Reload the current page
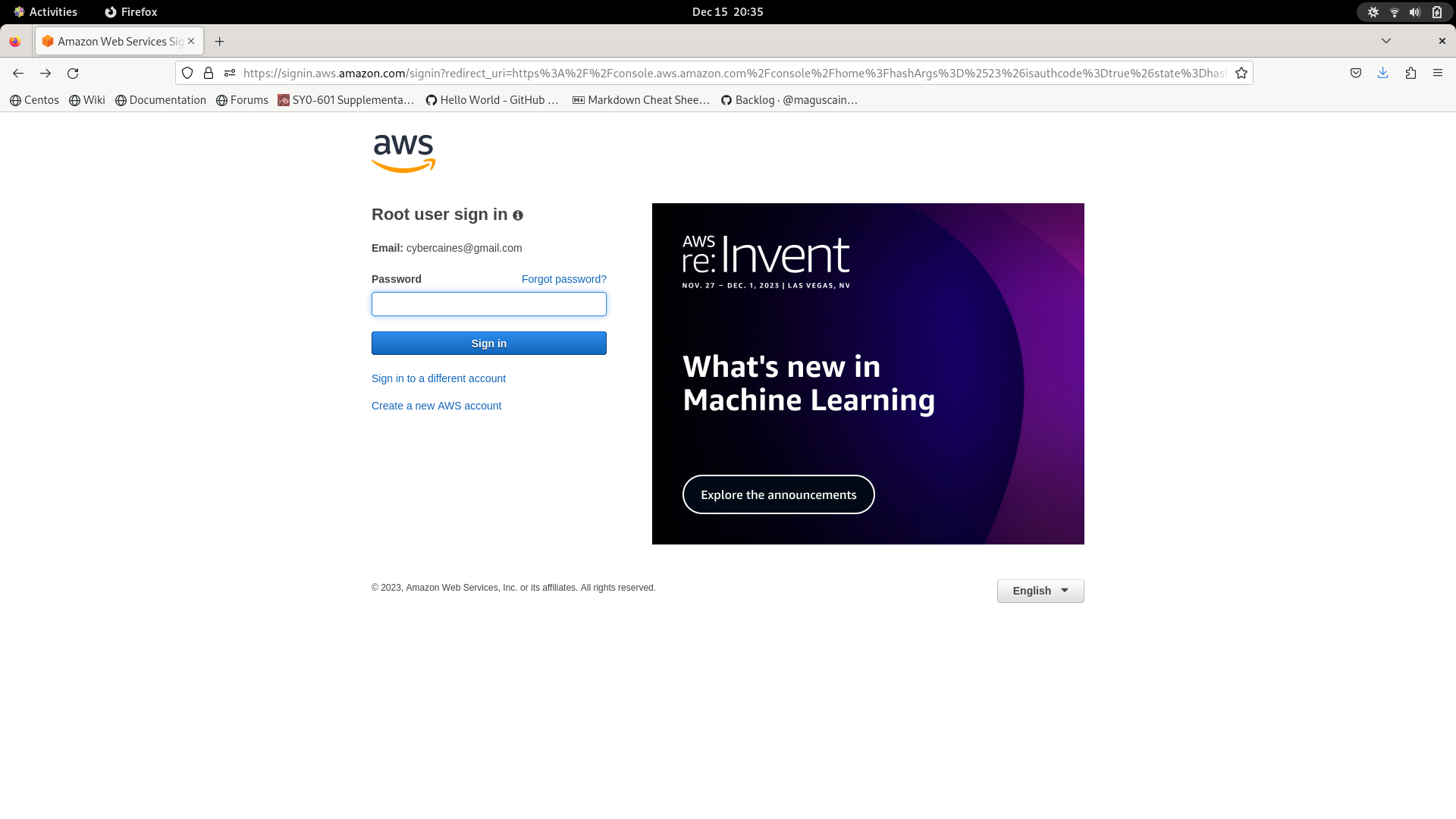Viewport: 1456px width, 819px height. coord(73,73)
